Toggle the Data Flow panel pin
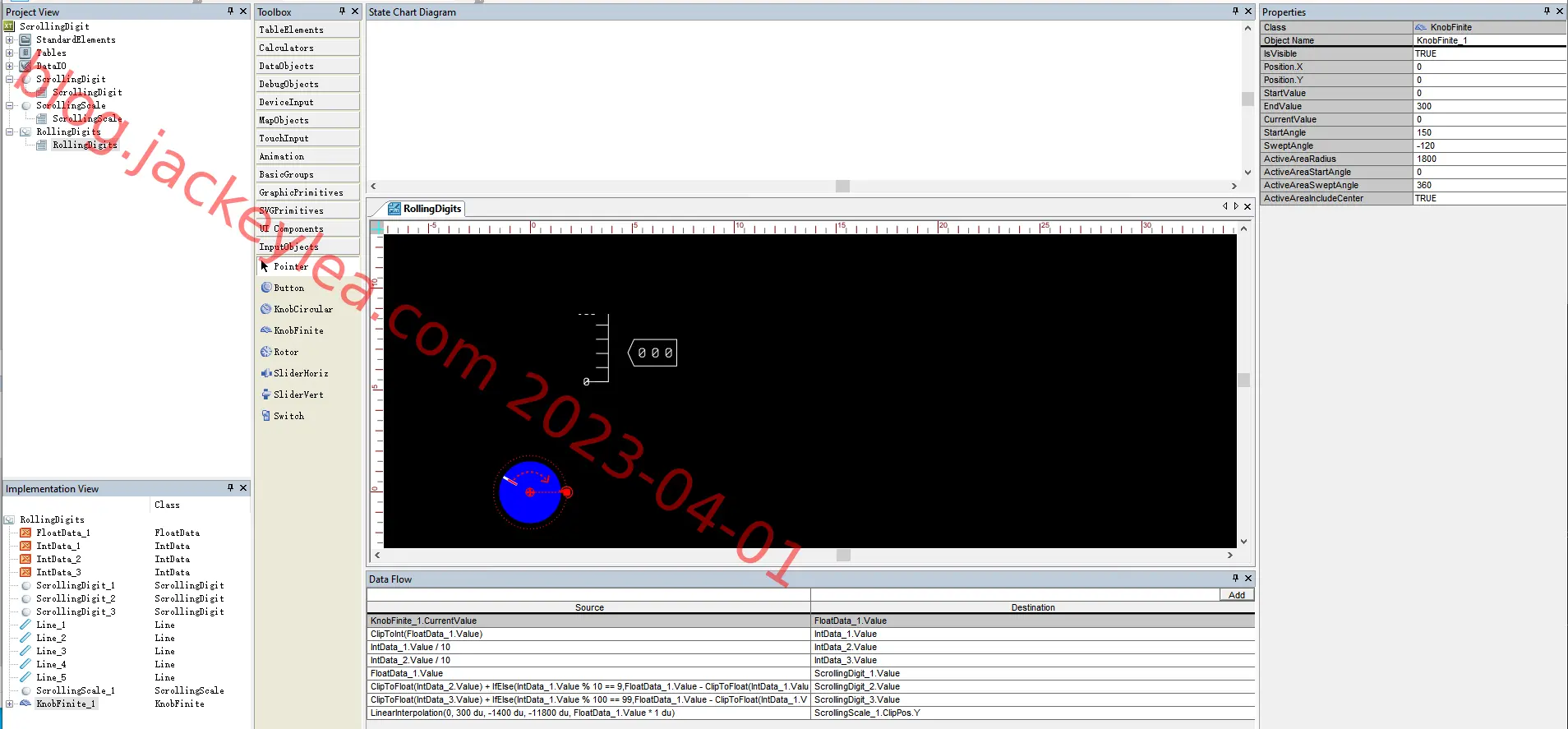The image size is (1568, 729). pyautogui.click(x=1235, y=579)
